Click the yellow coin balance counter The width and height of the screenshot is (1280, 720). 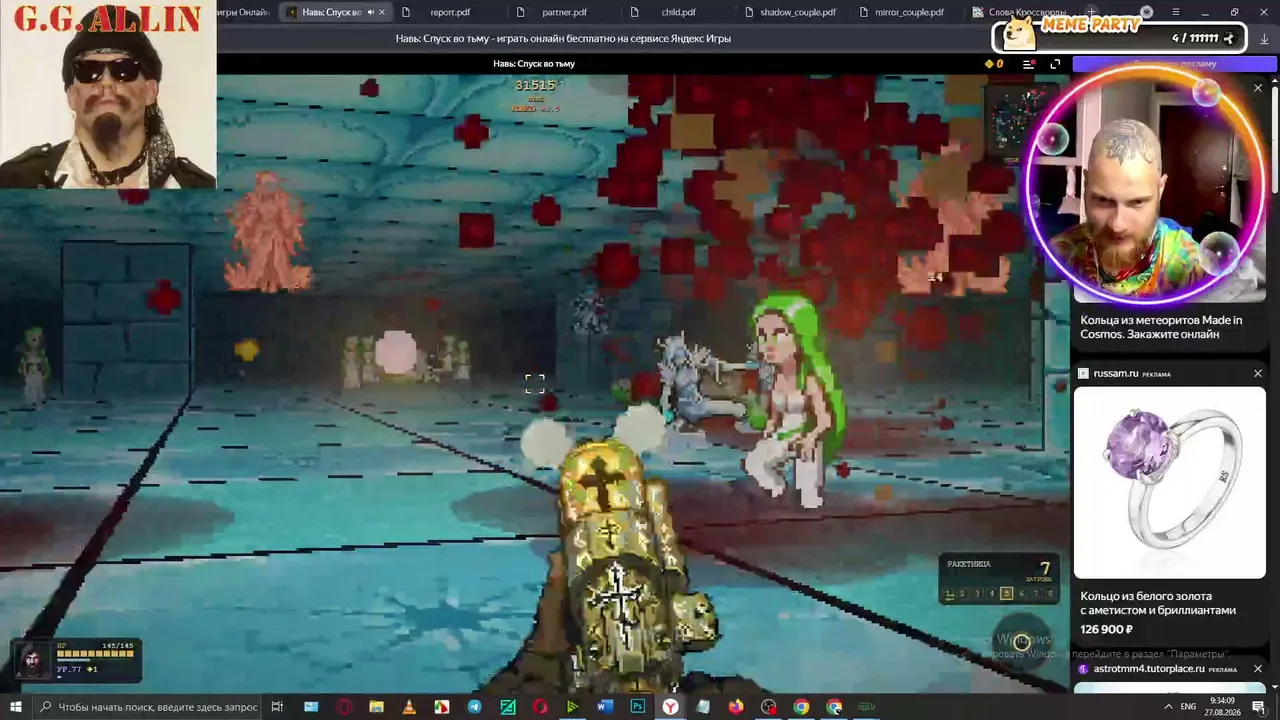click(994, 64)
